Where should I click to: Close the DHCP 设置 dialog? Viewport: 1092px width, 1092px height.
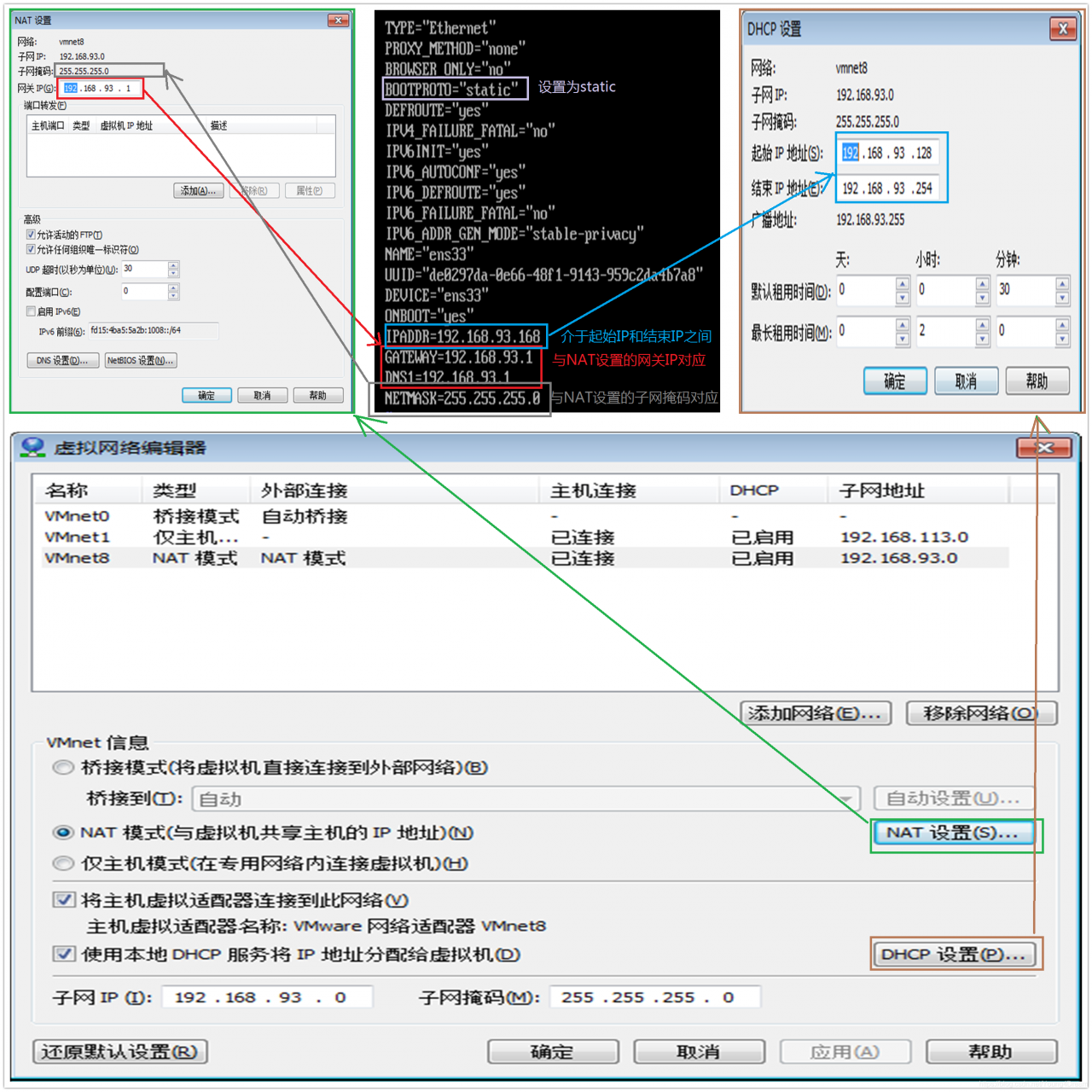point(1062,29)
